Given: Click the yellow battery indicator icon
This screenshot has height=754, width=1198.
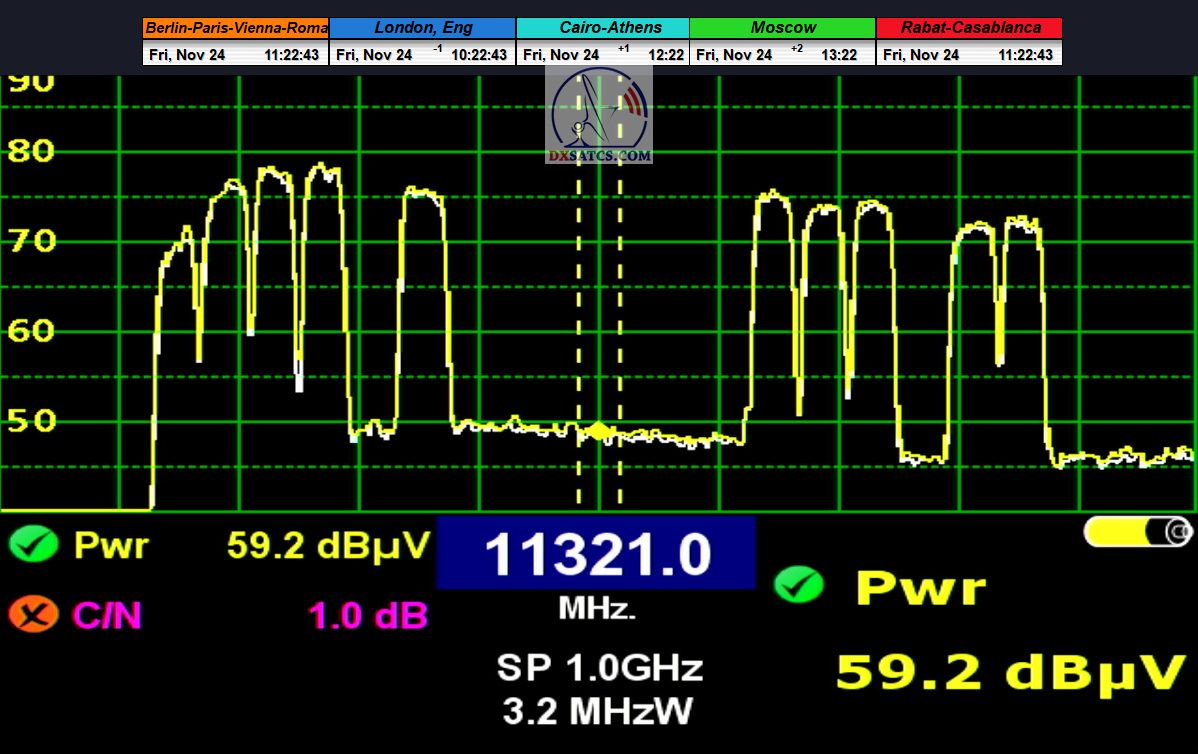Looking at the screenshot, I should coord(1137,532).
